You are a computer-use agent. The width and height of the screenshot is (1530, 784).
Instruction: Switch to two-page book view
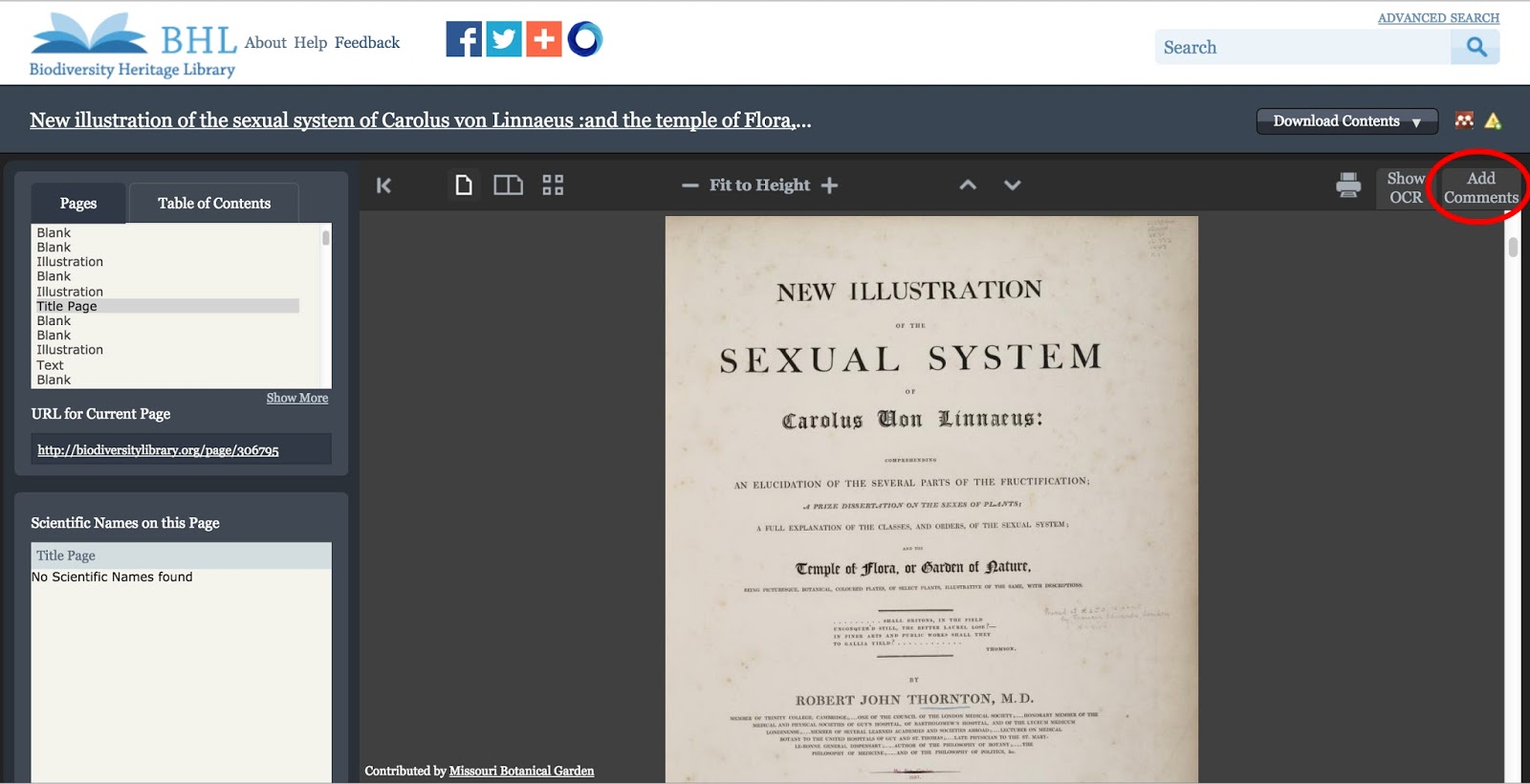(508, 185)
